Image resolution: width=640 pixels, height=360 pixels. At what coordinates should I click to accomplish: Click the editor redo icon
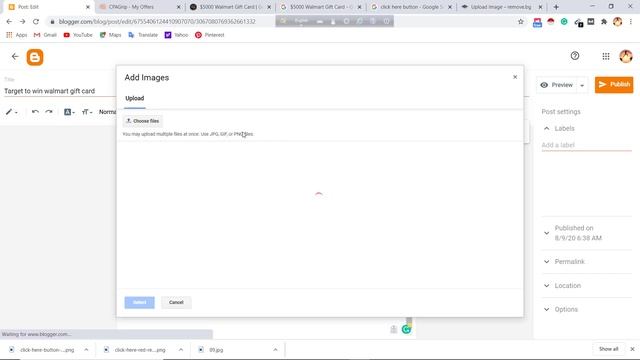click(x=49, y=111)
